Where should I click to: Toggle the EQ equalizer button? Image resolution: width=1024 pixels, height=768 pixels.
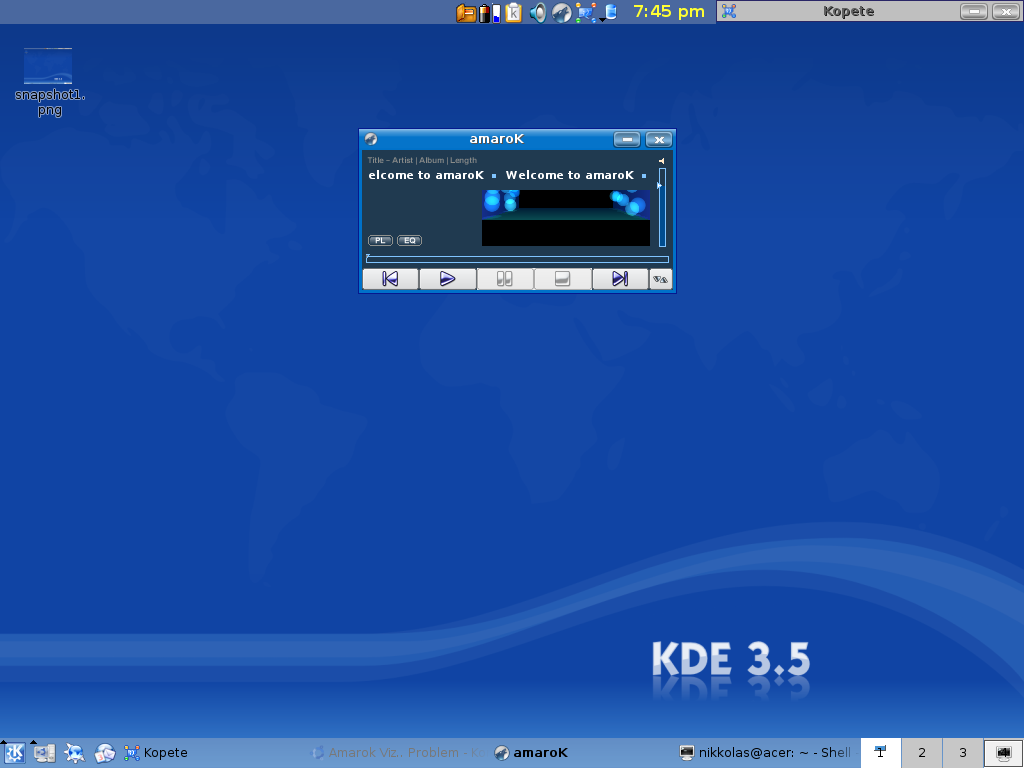(409, 240)
